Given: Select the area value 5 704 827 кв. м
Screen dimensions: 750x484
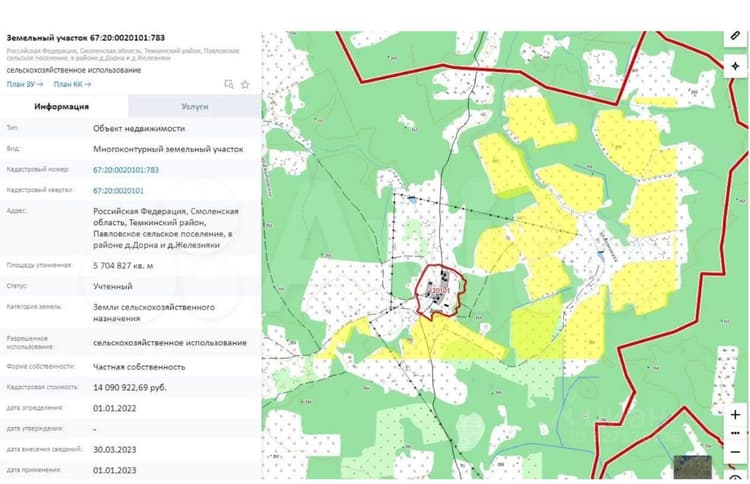Looking at the screenshot, I should point(123,265).
